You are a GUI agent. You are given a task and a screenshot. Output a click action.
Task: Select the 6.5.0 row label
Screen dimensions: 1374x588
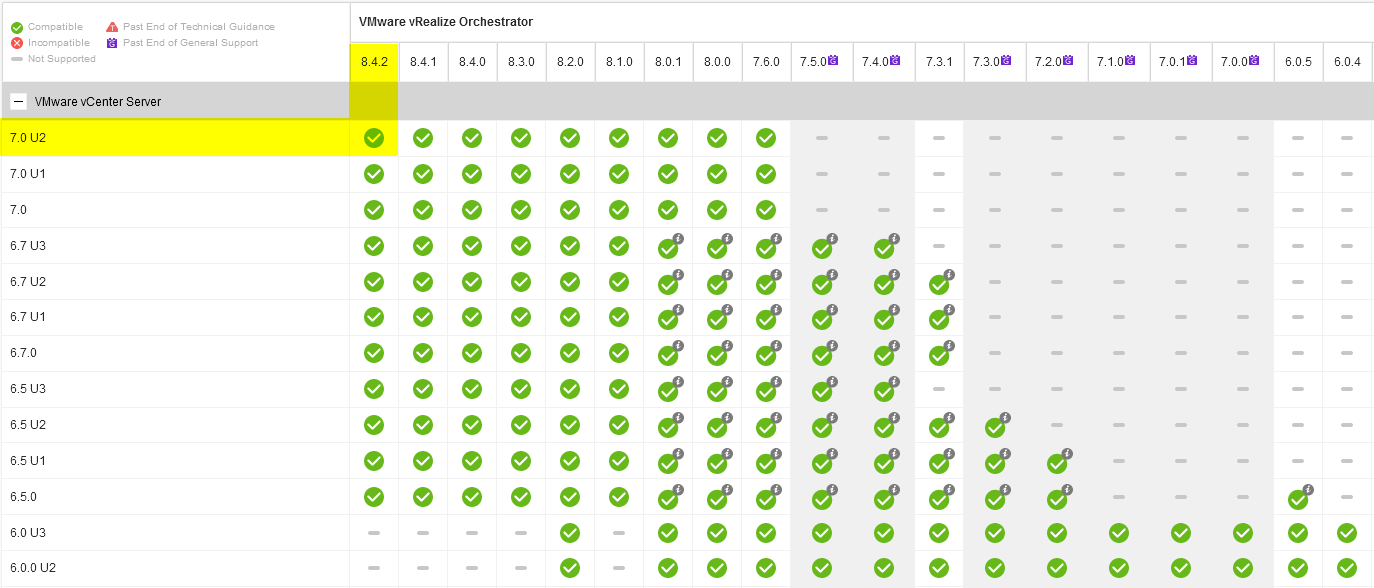(x=24, y=497)
